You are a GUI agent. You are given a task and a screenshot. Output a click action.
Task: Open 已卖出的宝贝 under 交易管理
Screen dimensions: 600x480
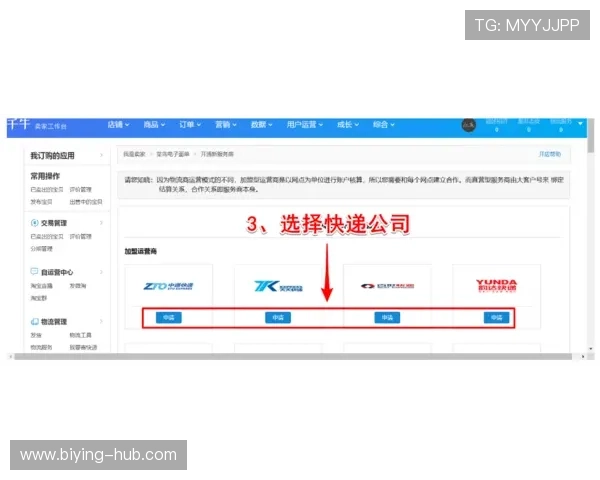[47, 237]
